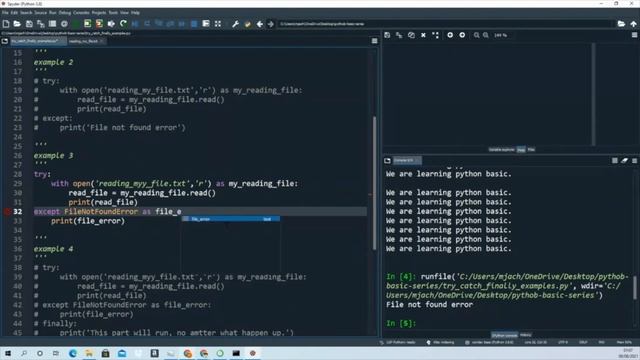Click Kite indexing status
The image size is (640, 360).
(x=440, y=342)
